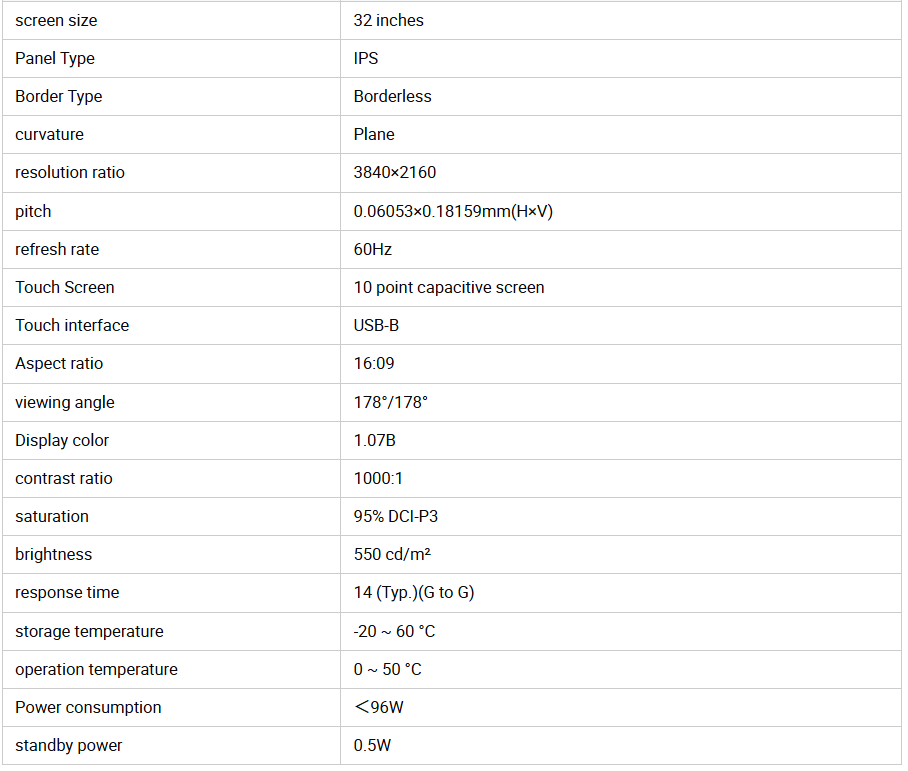This screenshot has width=908, height=771.
Task: Click the "Touch Screen" label
Action: point(64,287)
